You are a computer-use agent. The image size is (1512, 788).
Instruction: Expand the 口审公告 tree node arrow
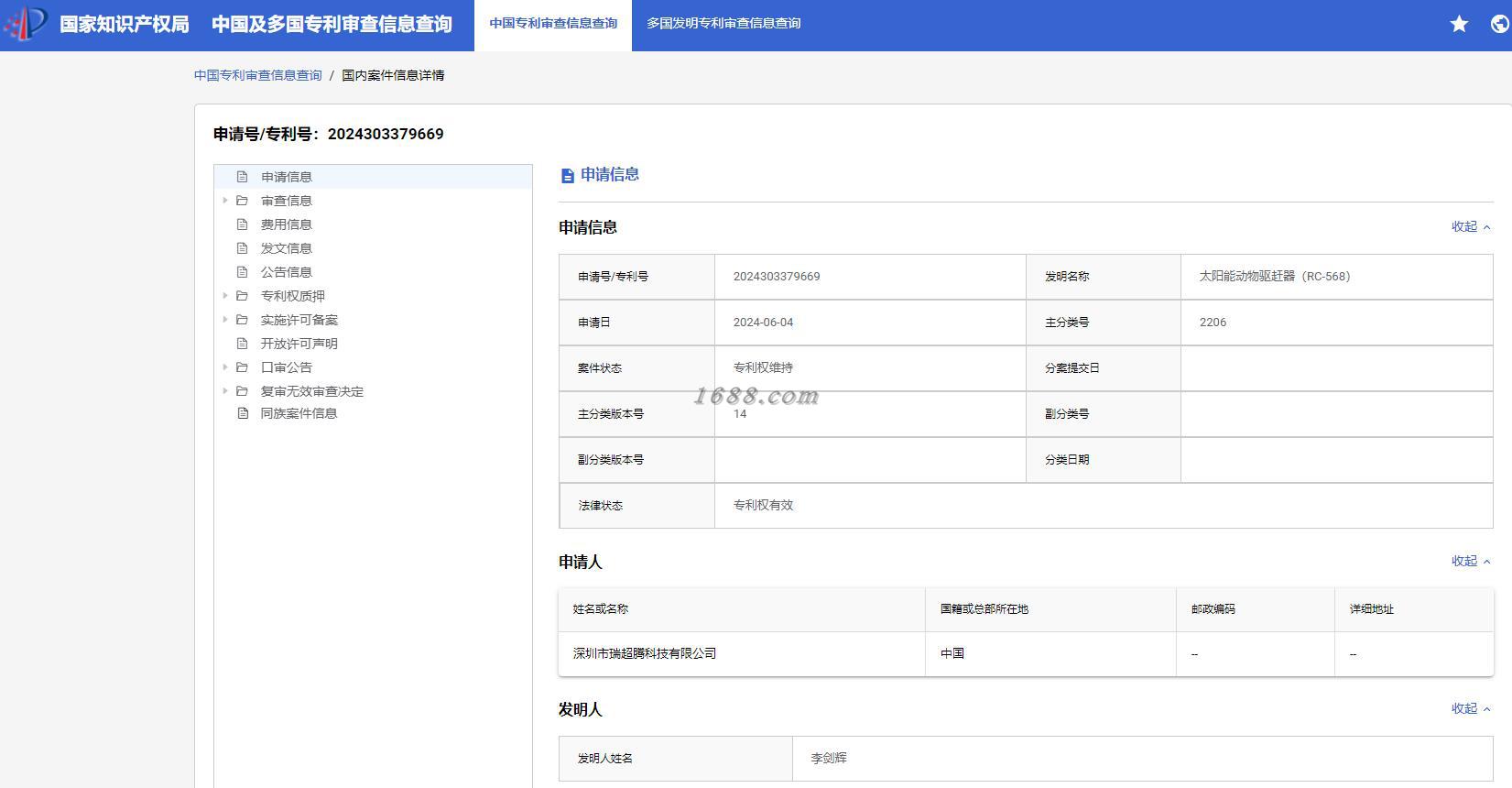point(225,367)
